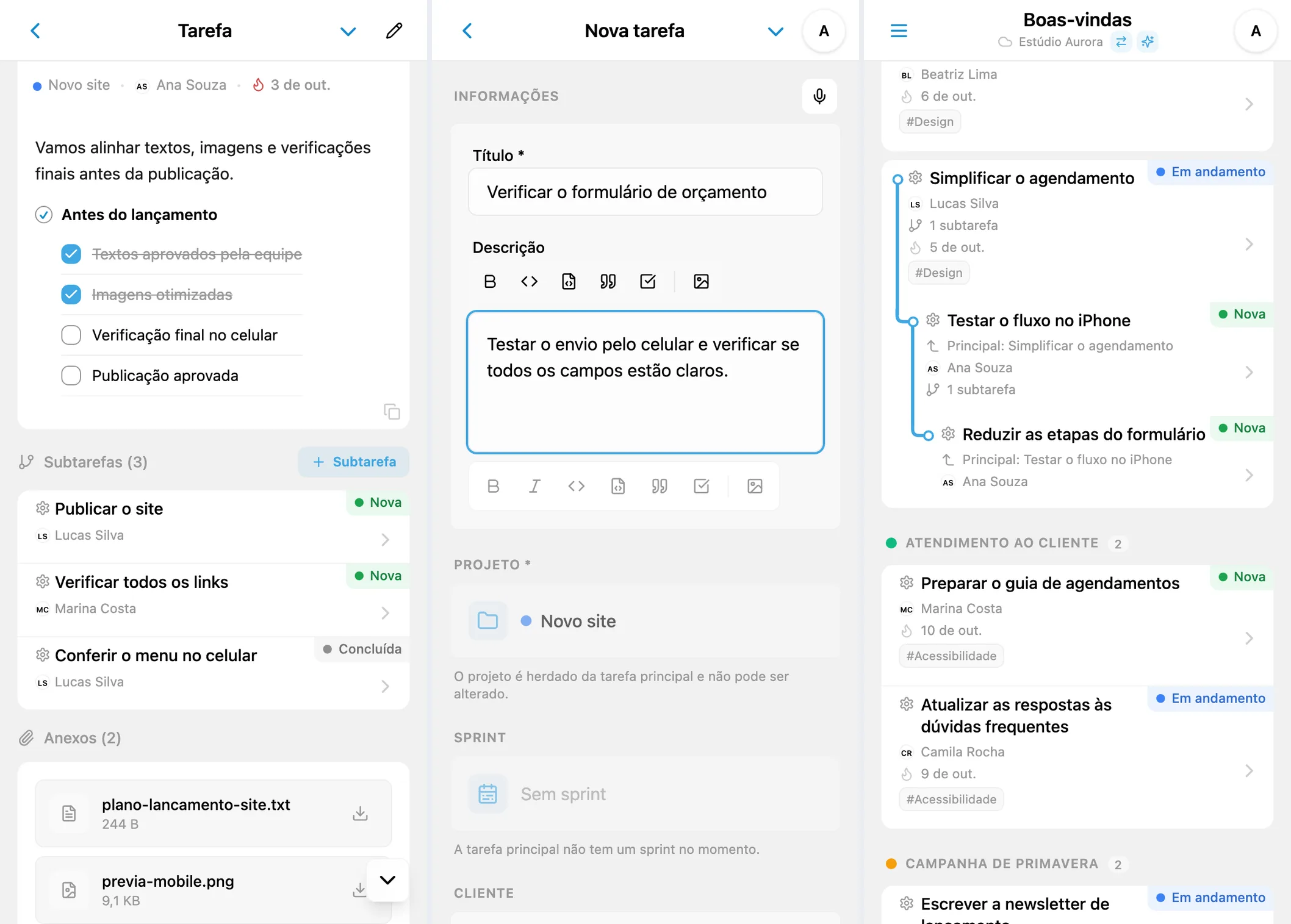Uncheck Imagens otimizadas
Viewport: 1291px width, 924px height.
pyautogui.click(x=71, y=295)
